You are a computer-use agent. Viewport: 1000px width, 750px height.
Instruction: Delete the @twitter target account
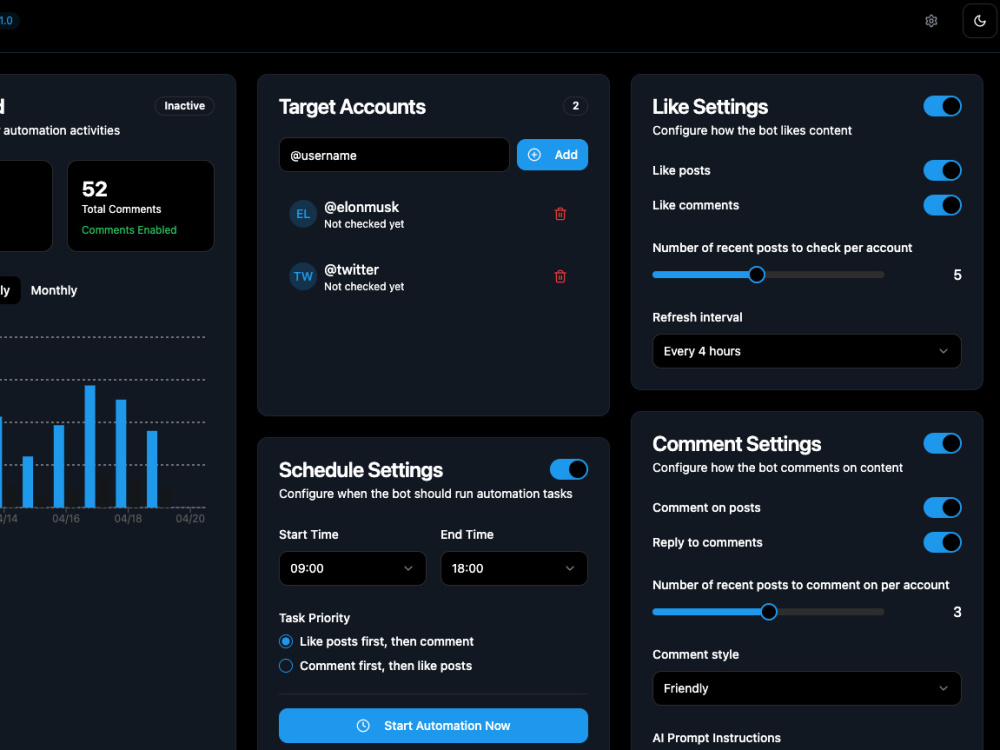pos(560,277)
